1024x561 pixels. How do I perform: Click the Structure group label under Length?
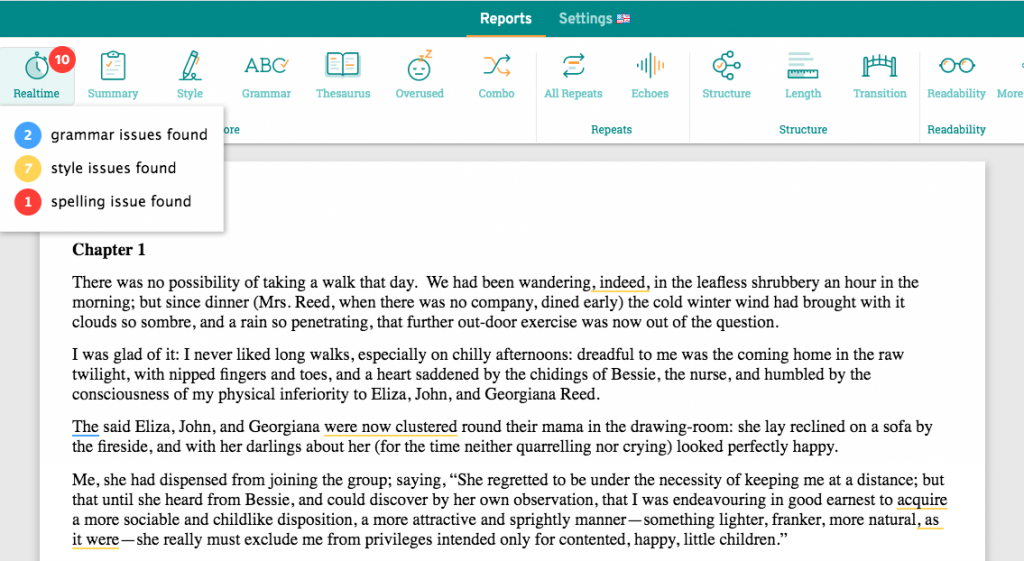pyautogui.click(x=803, y=129)
